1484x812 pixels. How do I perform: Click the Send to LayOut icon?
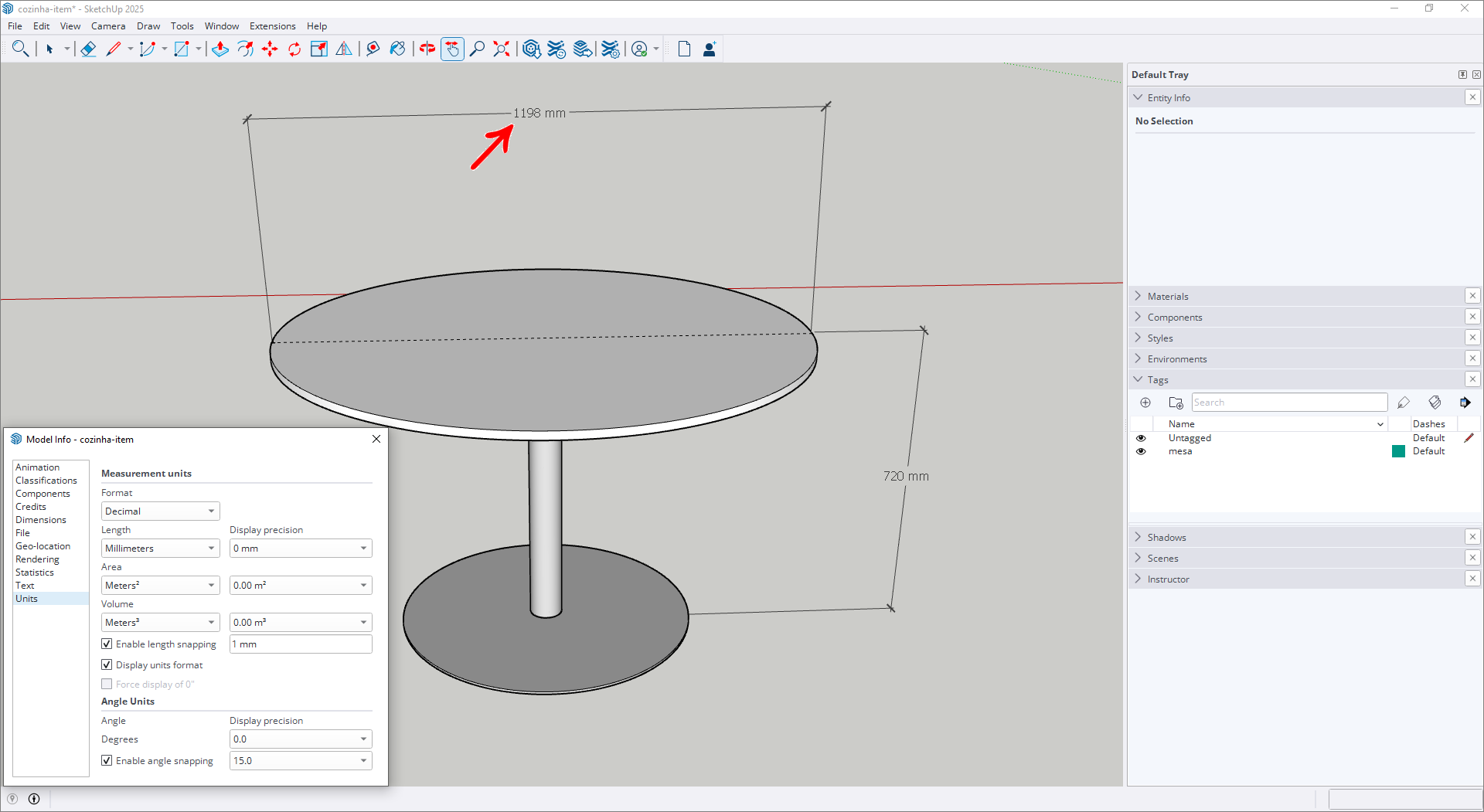(583, 49)
